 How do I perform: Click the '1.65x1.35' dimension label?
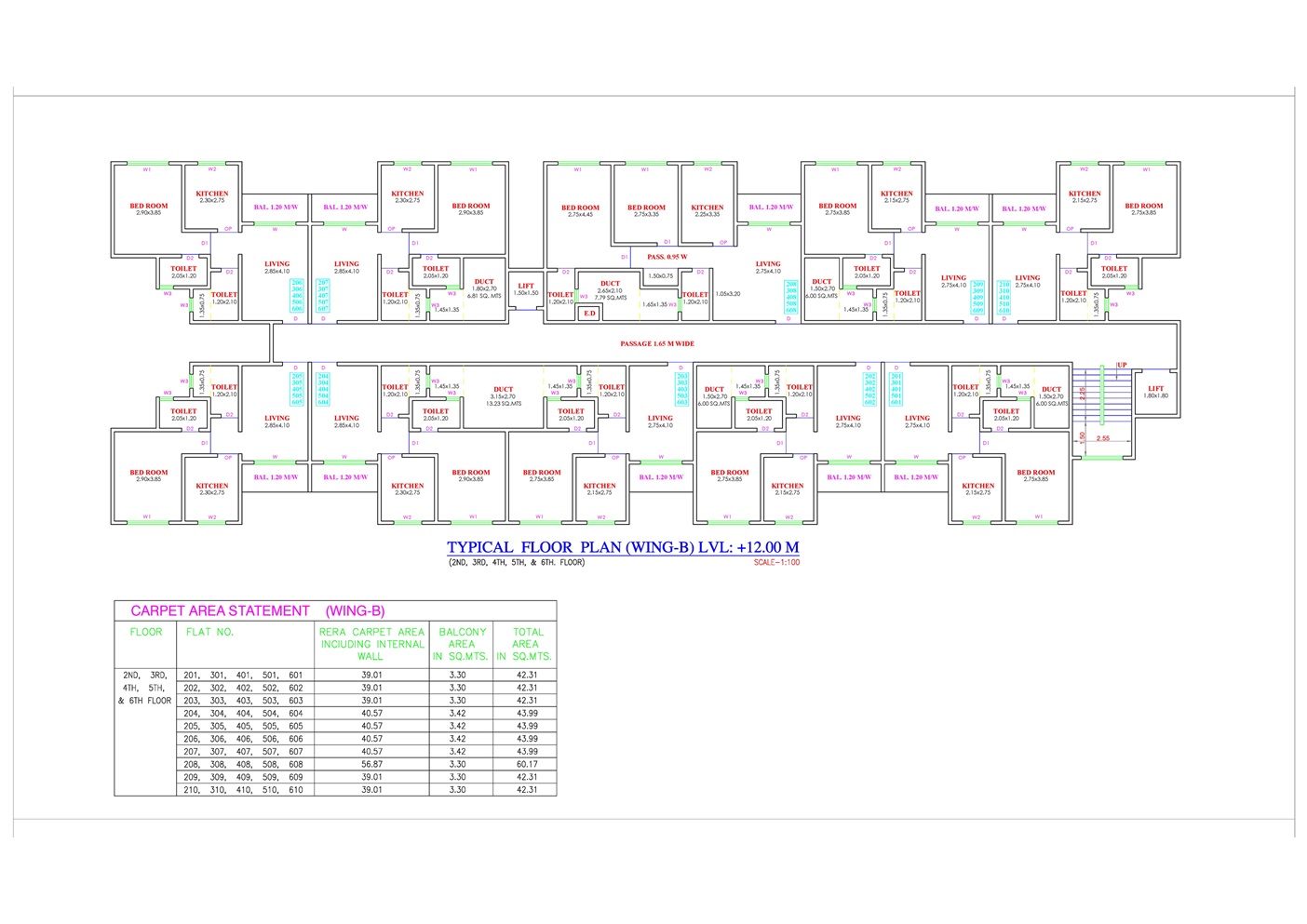(654, 304)
